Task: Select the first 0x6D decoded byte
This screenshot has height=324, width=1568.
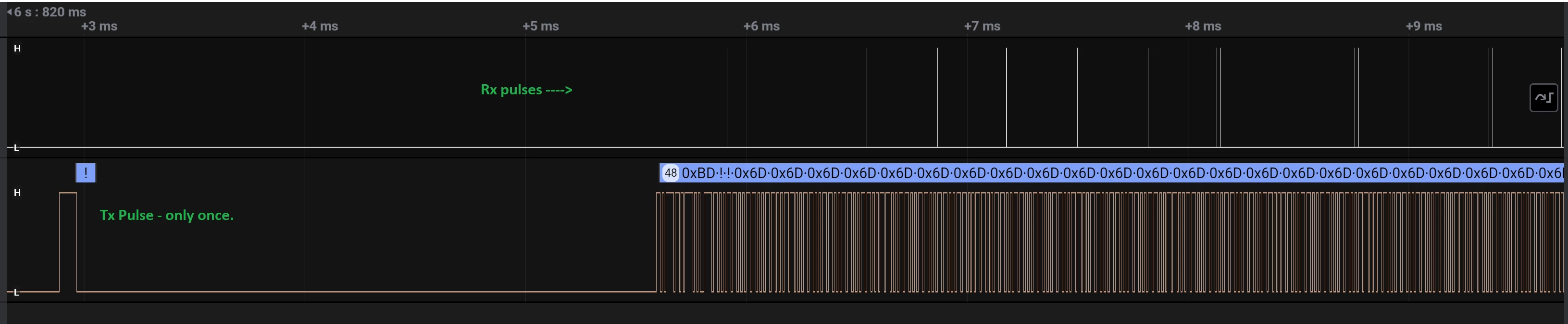Action: pyautogui.click(x=750, y=173)
